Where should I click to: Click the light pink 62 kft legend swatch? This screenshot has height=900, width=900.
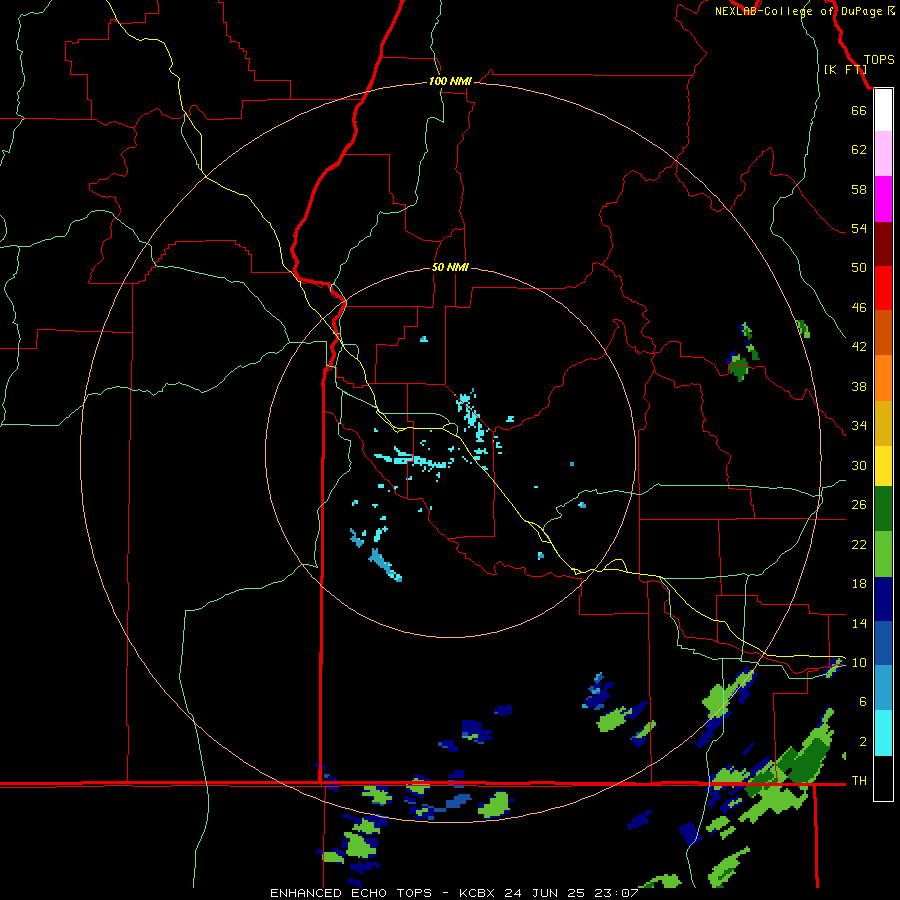[883, 153]
